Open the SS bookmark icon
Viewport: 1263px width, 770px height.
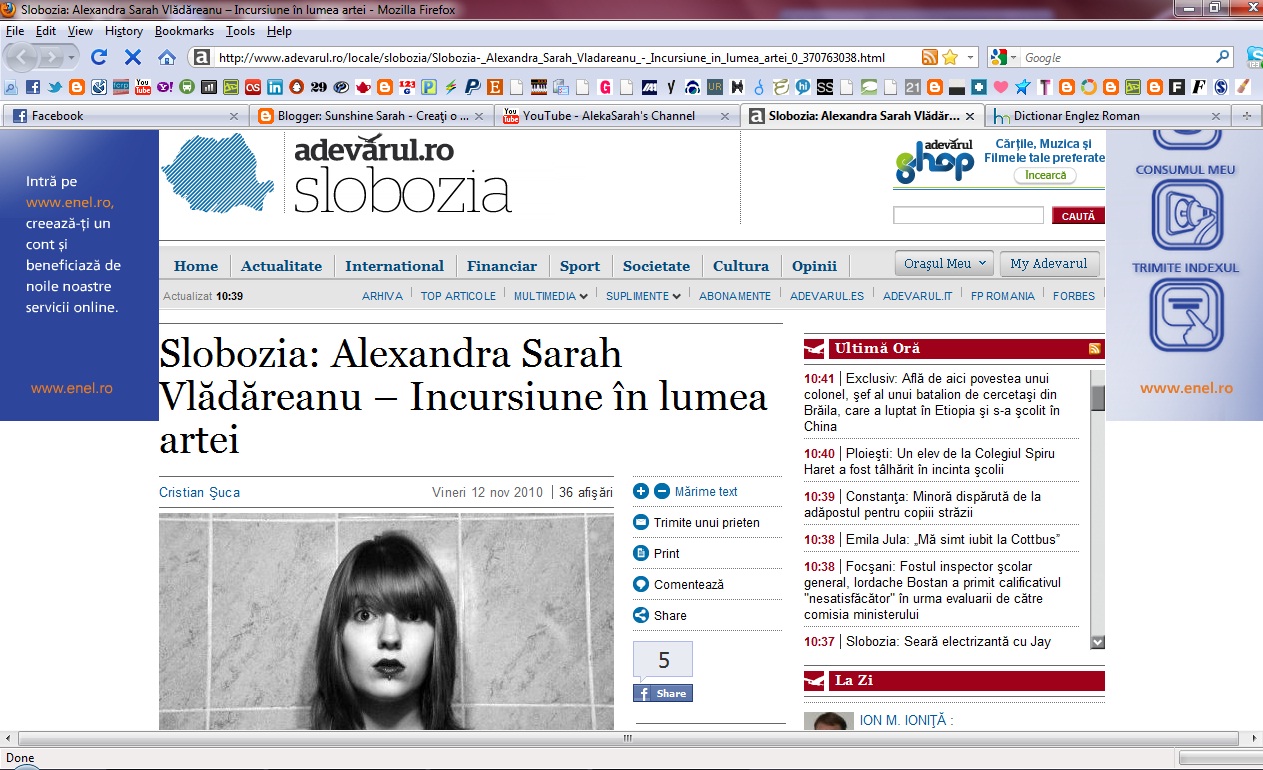click(x=825, y=87)
